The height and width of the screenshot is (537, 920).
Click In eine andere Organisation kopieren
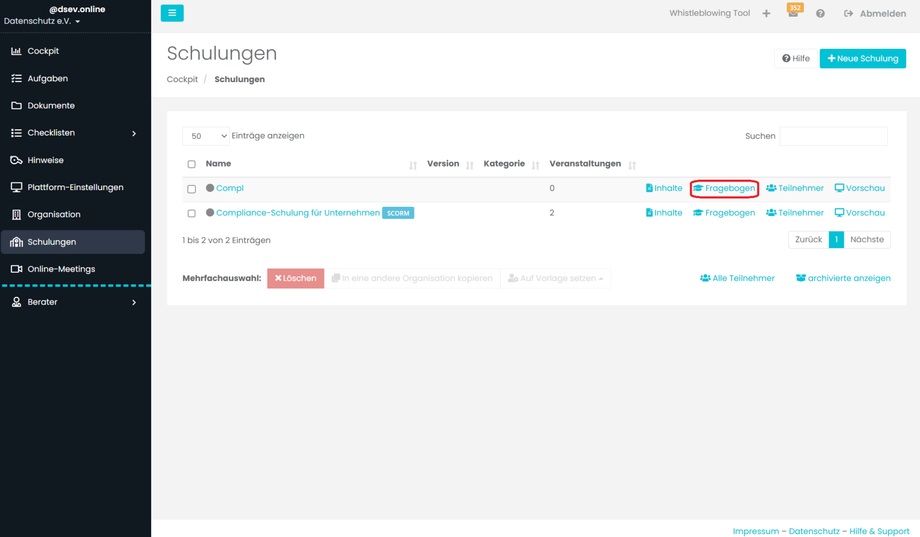point(412,278)
